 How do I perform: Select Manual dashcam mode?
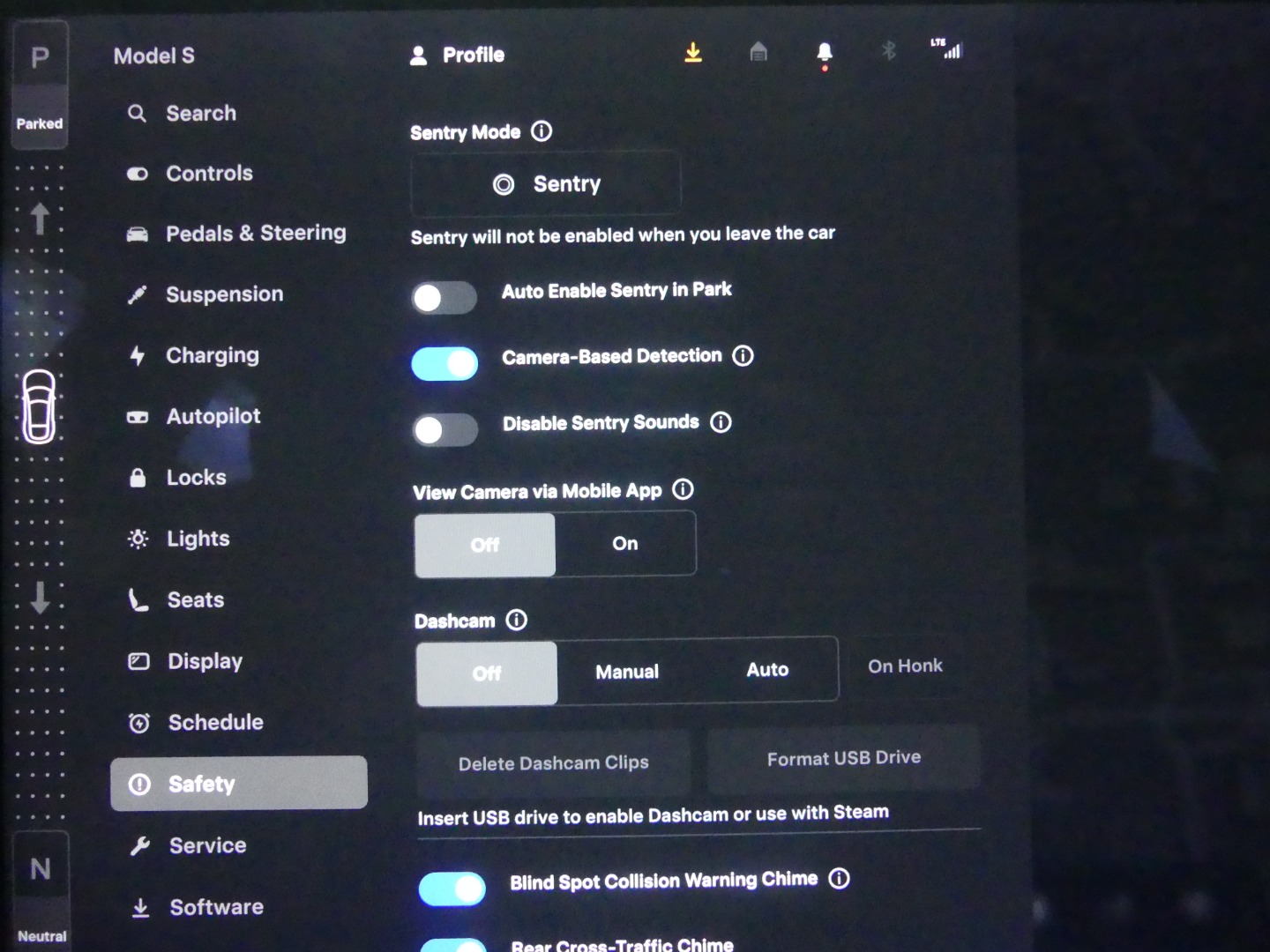(627, 672)
